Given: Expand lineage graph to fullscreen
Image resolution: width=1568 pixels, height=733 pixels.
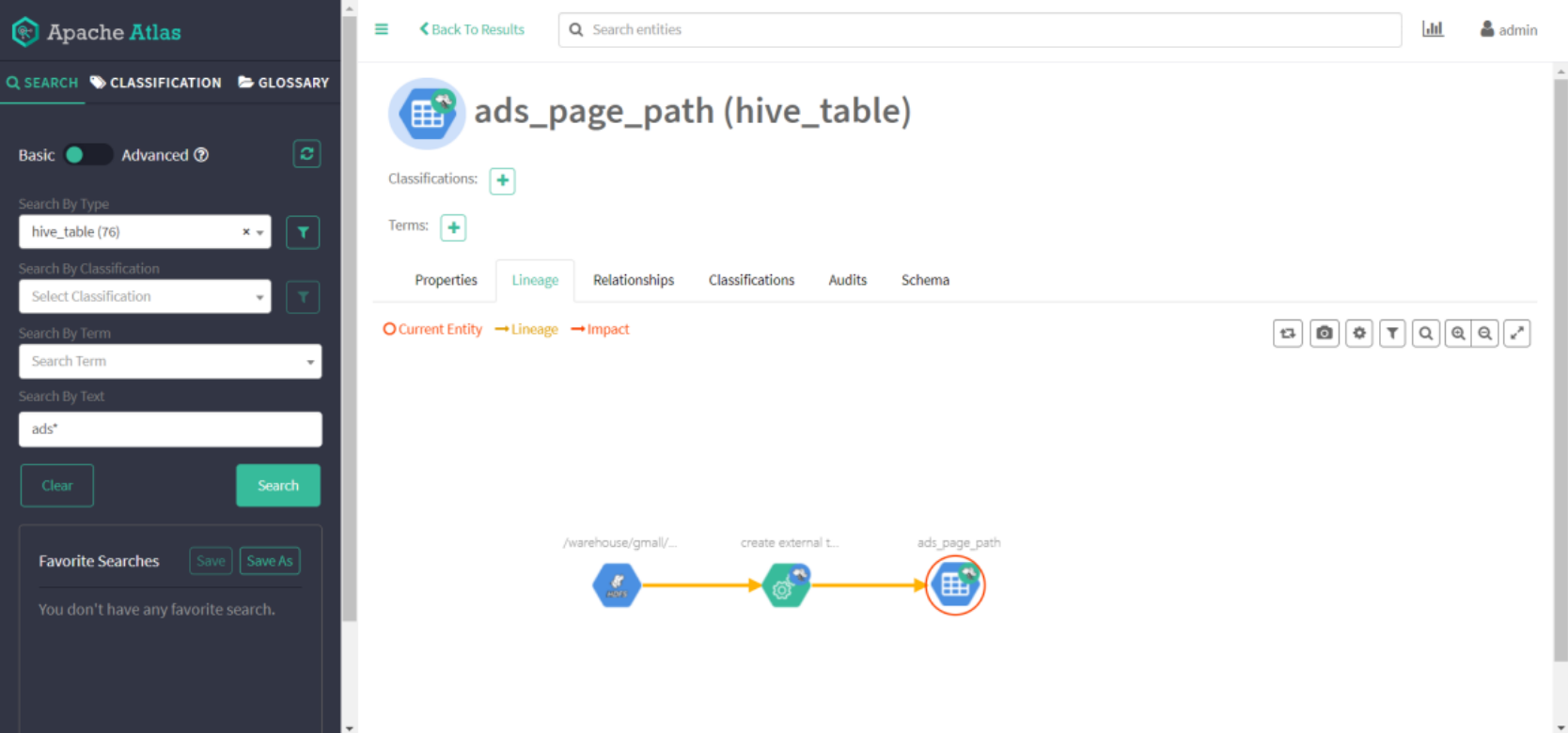Looking at the screenshot, I should coord(1516,334).
